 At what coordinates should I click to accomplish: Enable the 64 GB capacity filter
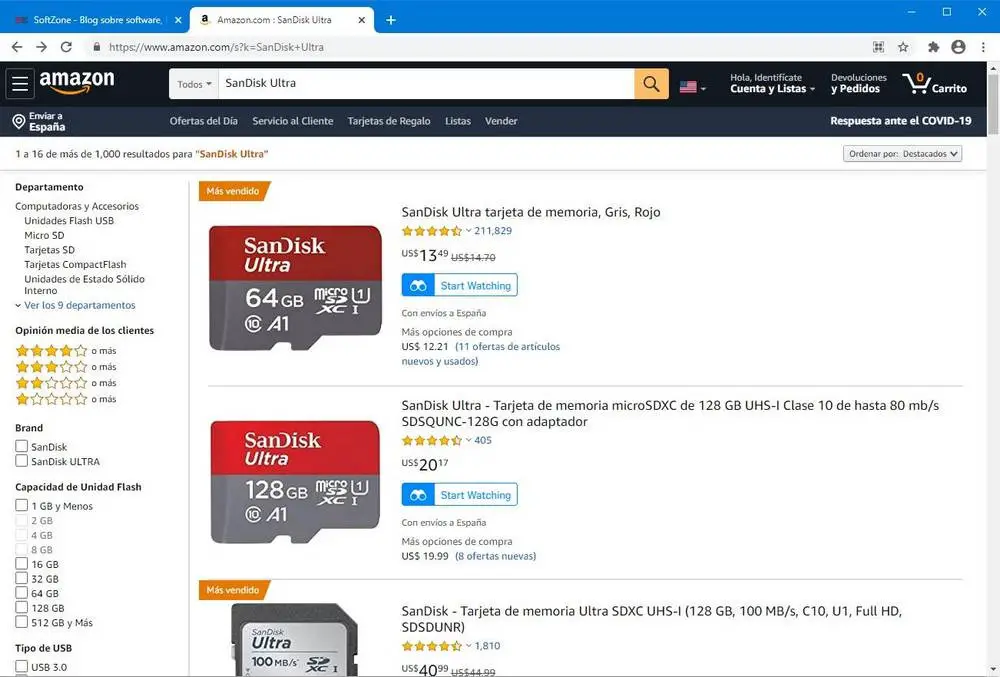(22, 593)
